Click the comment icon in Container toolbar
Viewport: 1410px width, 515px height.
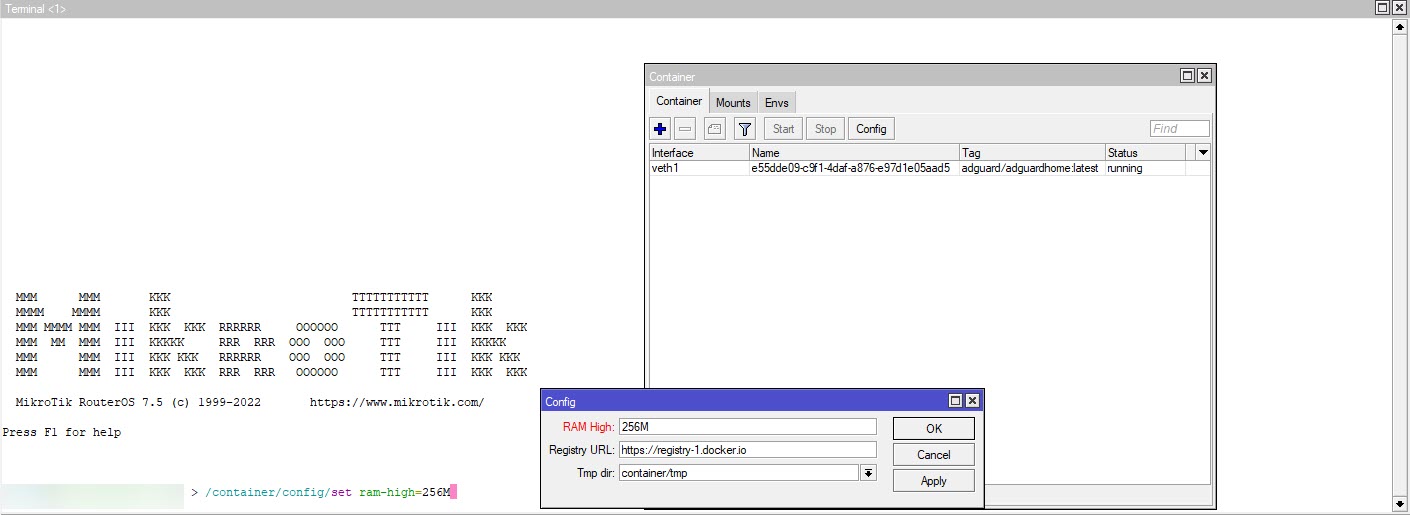click(x=714, y=128)
